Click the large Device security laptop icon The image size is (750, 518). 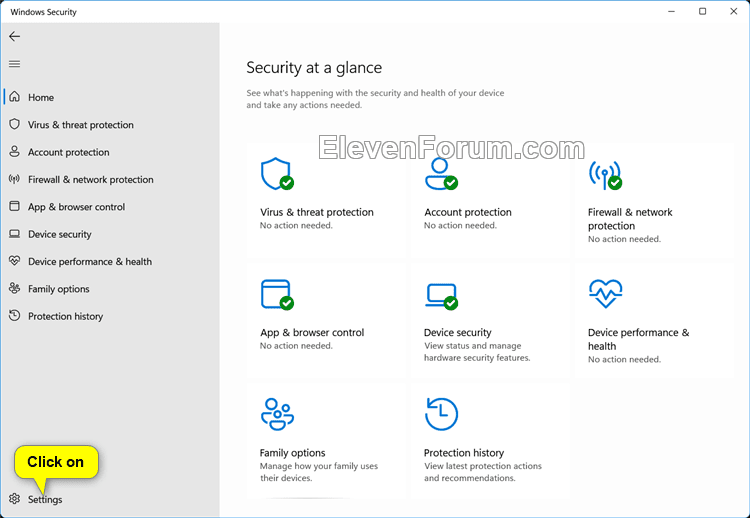(x=441, y=297)
